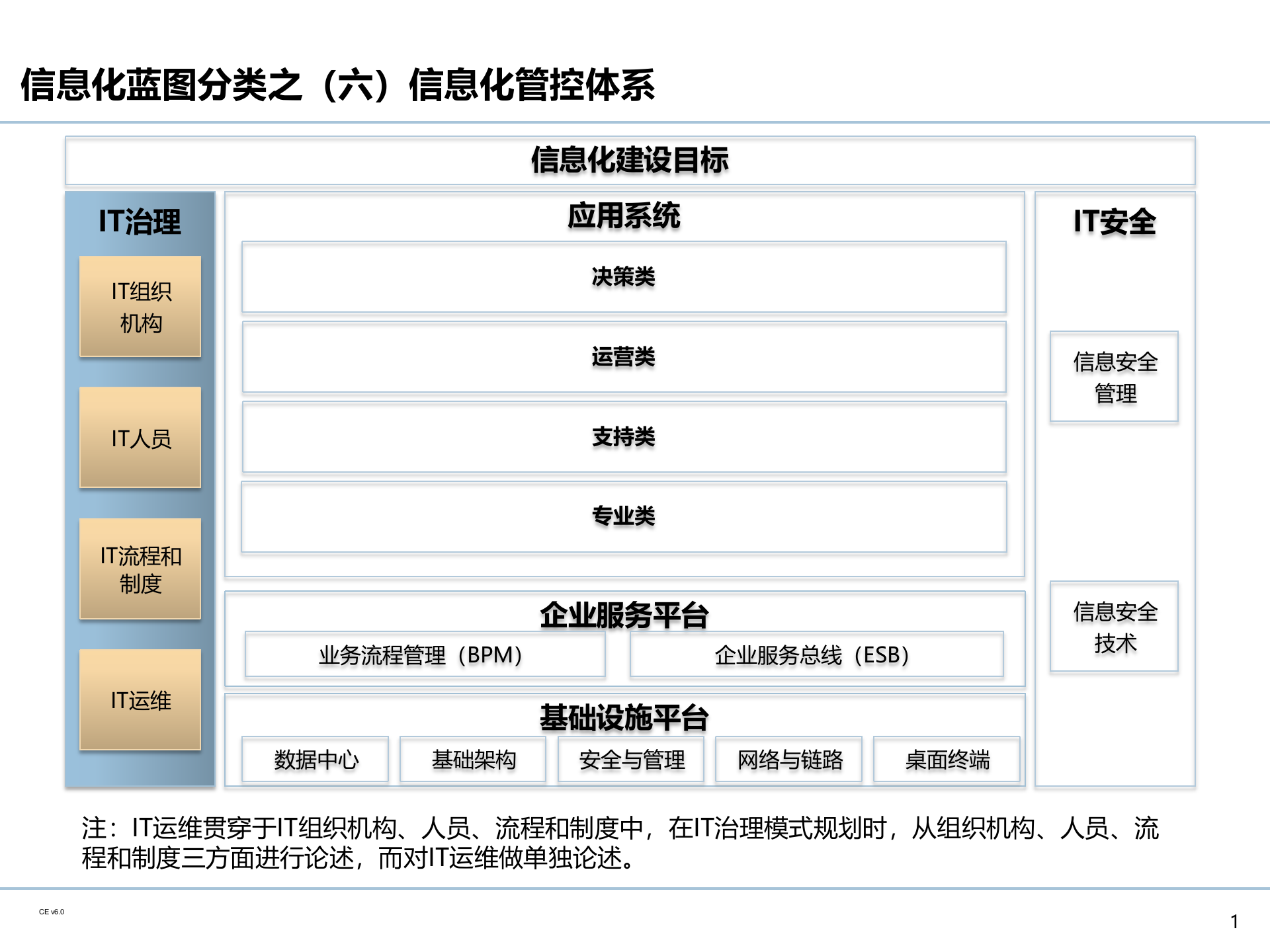
Task: Click the IT人员 box
Action: click(140, 438)
